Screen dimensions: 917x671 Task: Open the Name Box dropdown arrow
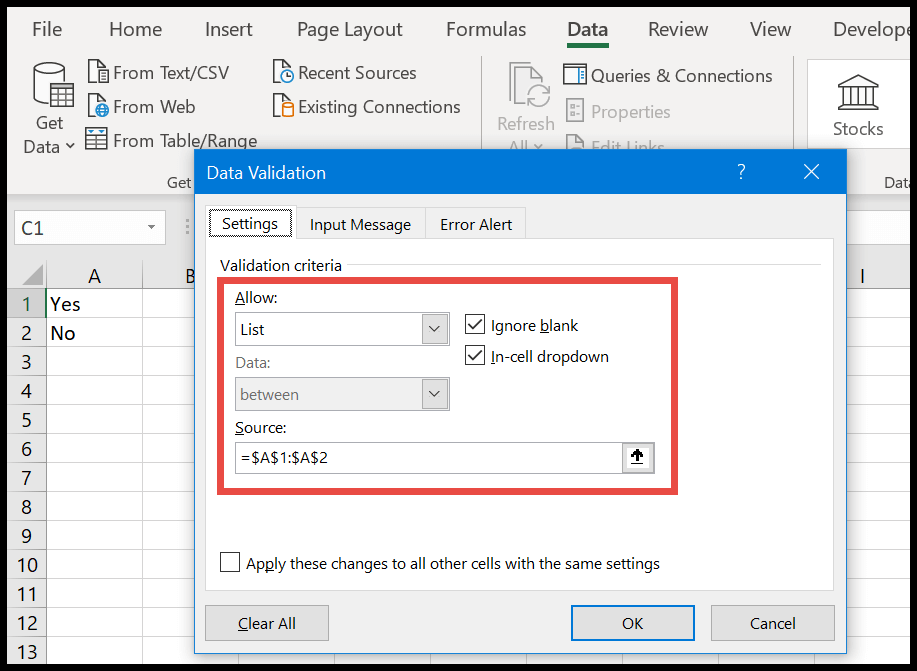pyautogui.click(x=151, y=227)
